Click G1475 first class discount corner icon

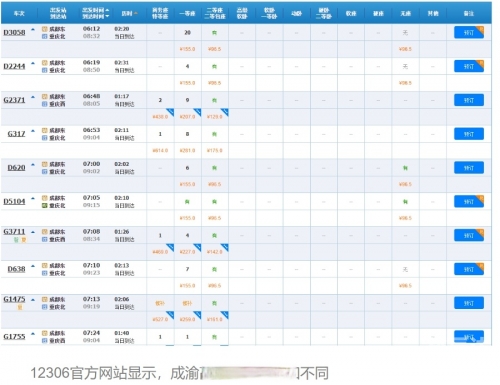[198, 315]
